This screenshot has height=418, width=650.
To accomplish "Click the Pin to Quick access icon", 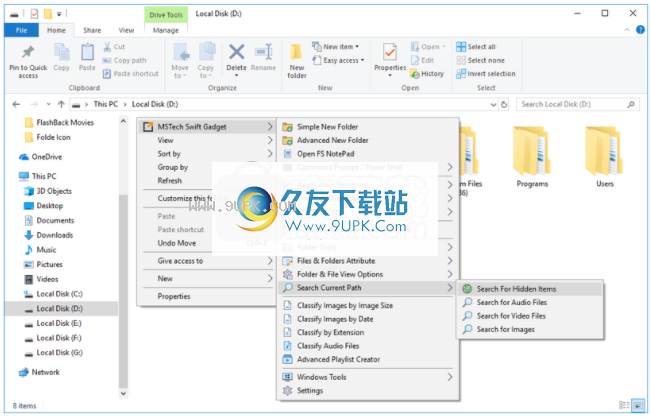I will coord(28,52).
